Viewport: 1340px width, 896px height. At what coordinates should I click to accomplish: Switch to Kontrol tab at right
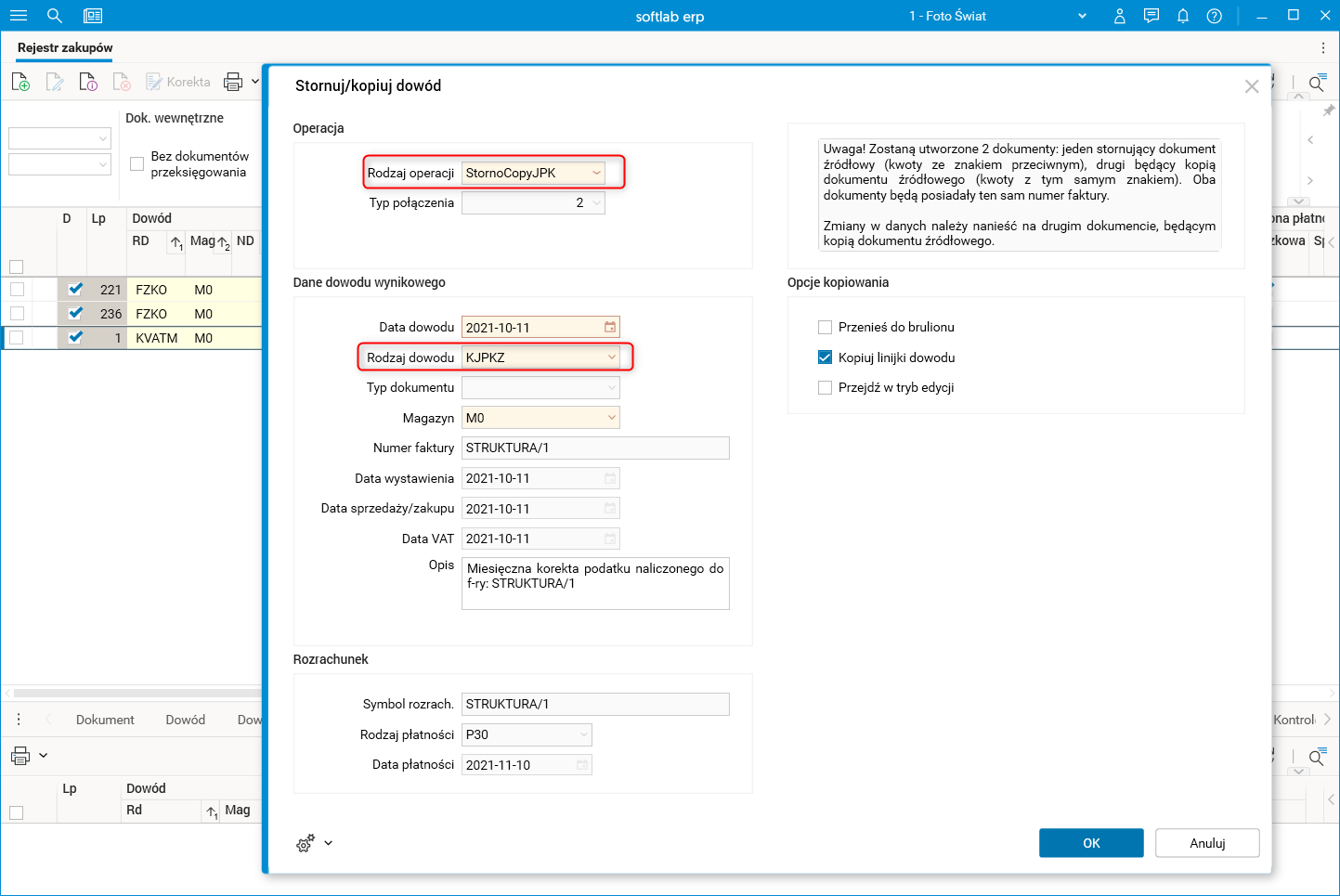(1294, 720)
